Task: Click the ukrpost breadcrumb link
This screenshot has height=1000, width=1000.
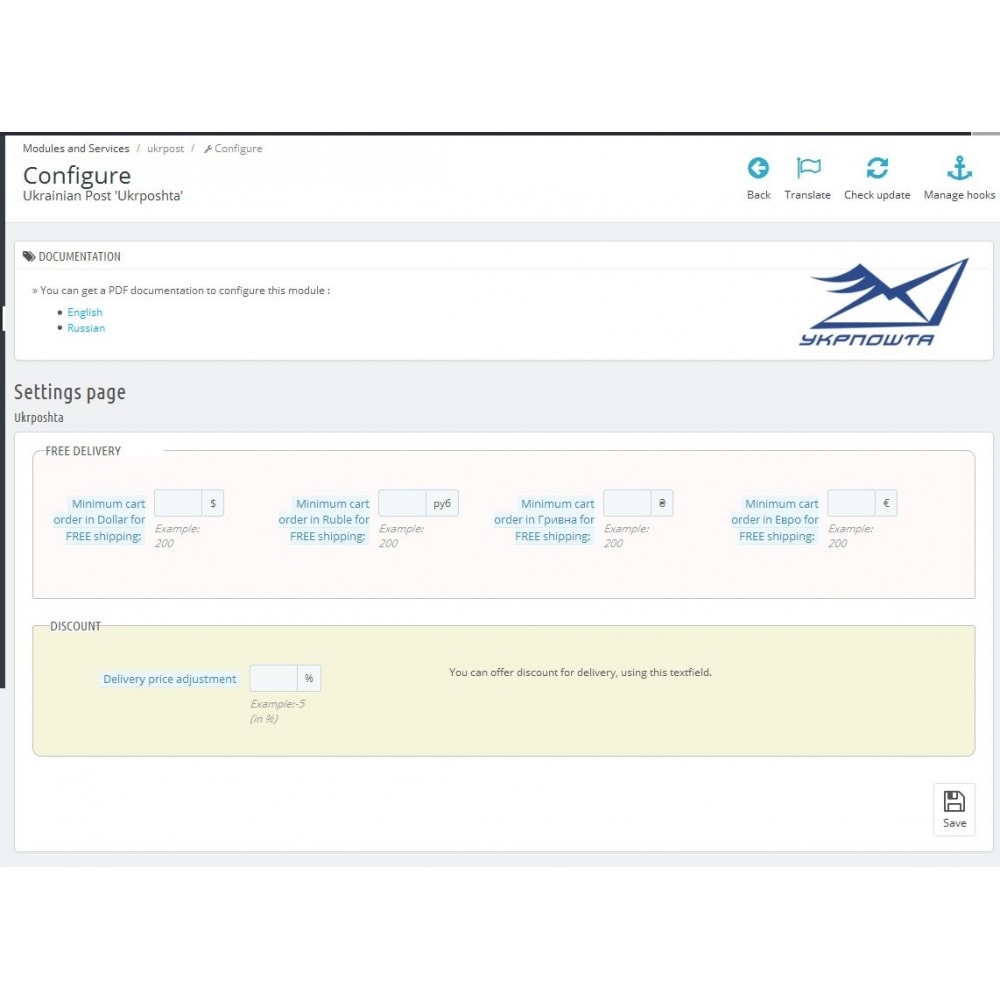Action: [165, 149]
